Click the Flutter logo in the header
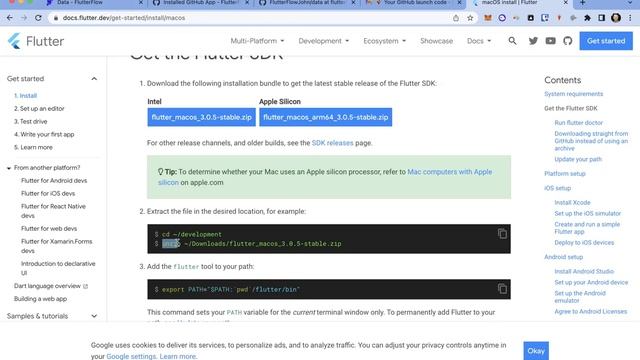Screen dimensions: 640x360 [36, 41]
